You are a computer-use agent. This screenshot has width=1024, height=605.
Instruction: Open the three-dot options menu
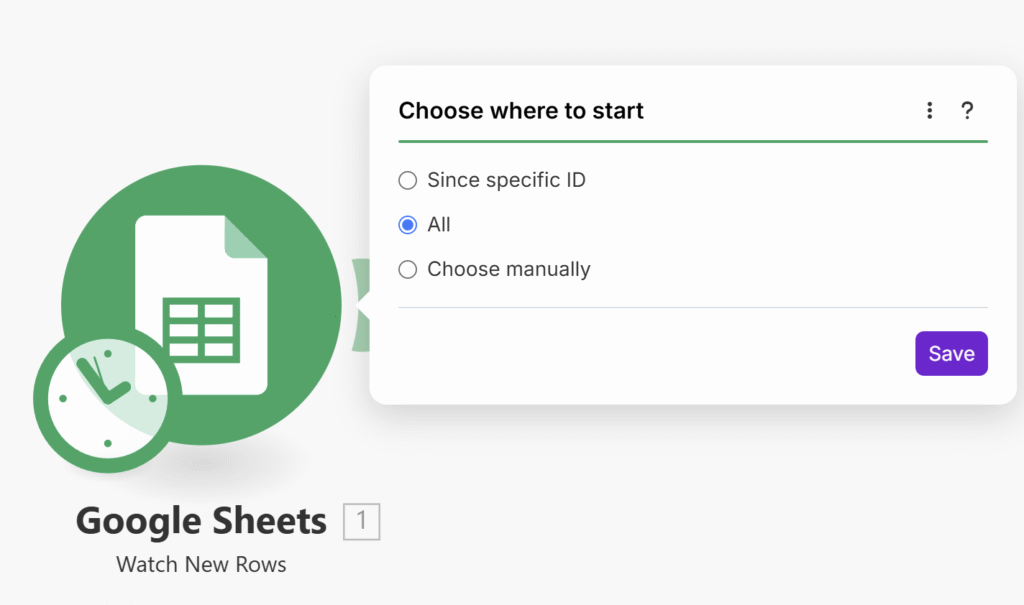click(930, 111)
